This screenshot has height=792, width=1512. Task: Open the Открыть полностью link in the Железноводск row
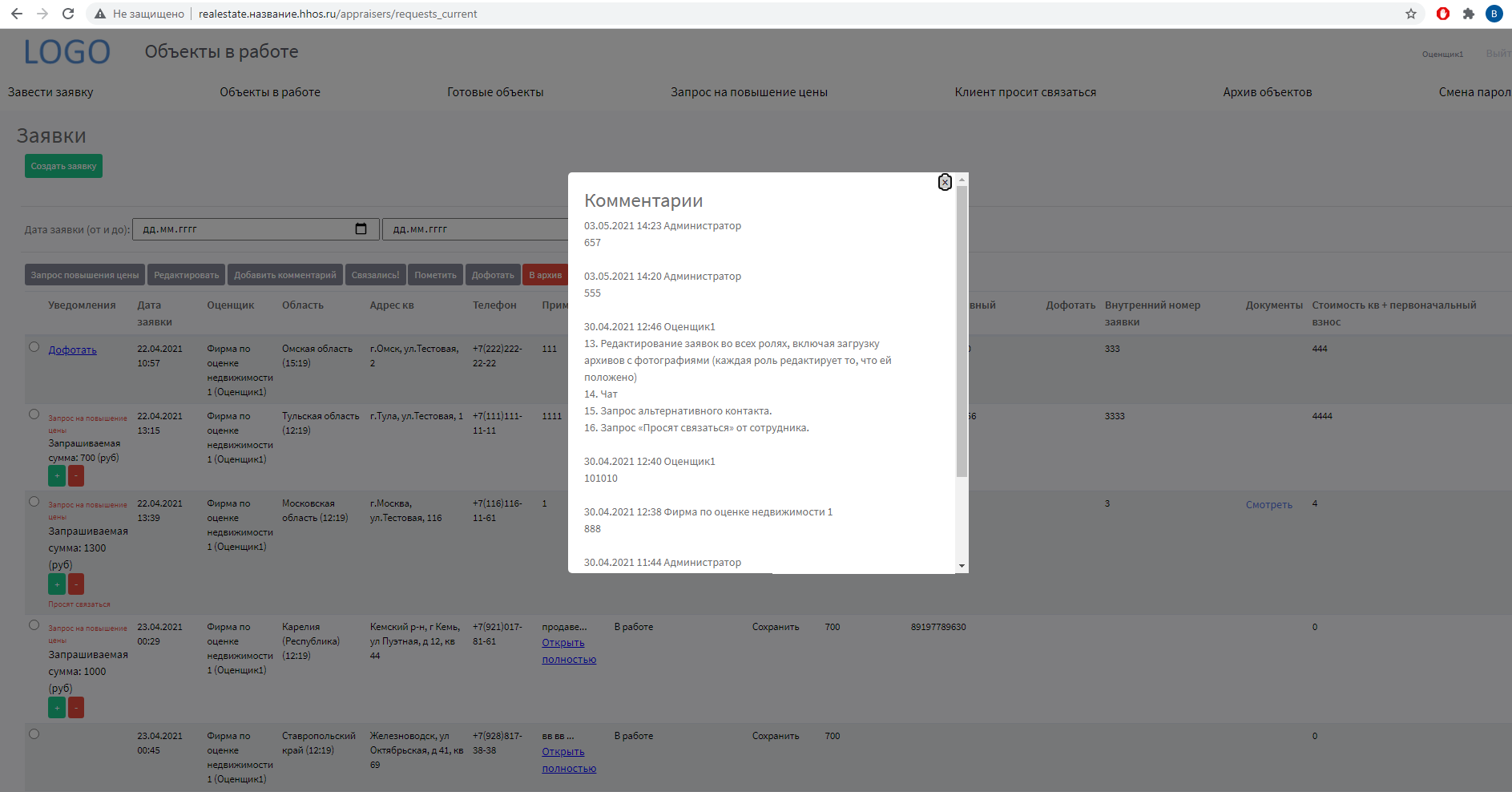click(569, 760)
